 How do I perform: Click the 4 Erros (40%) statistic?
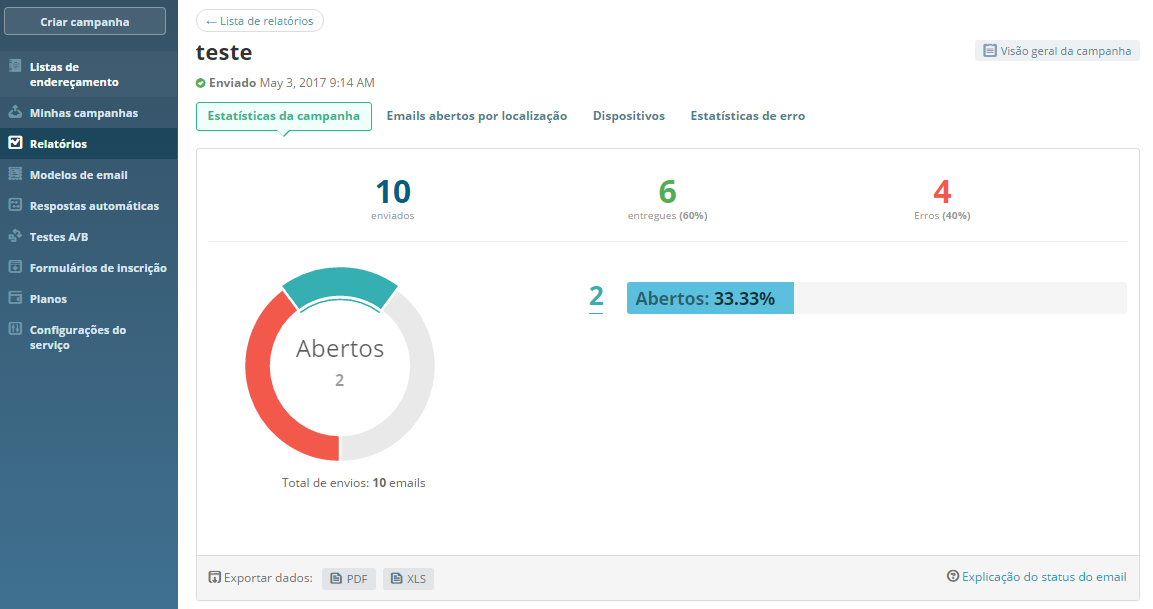click(942, 199)
